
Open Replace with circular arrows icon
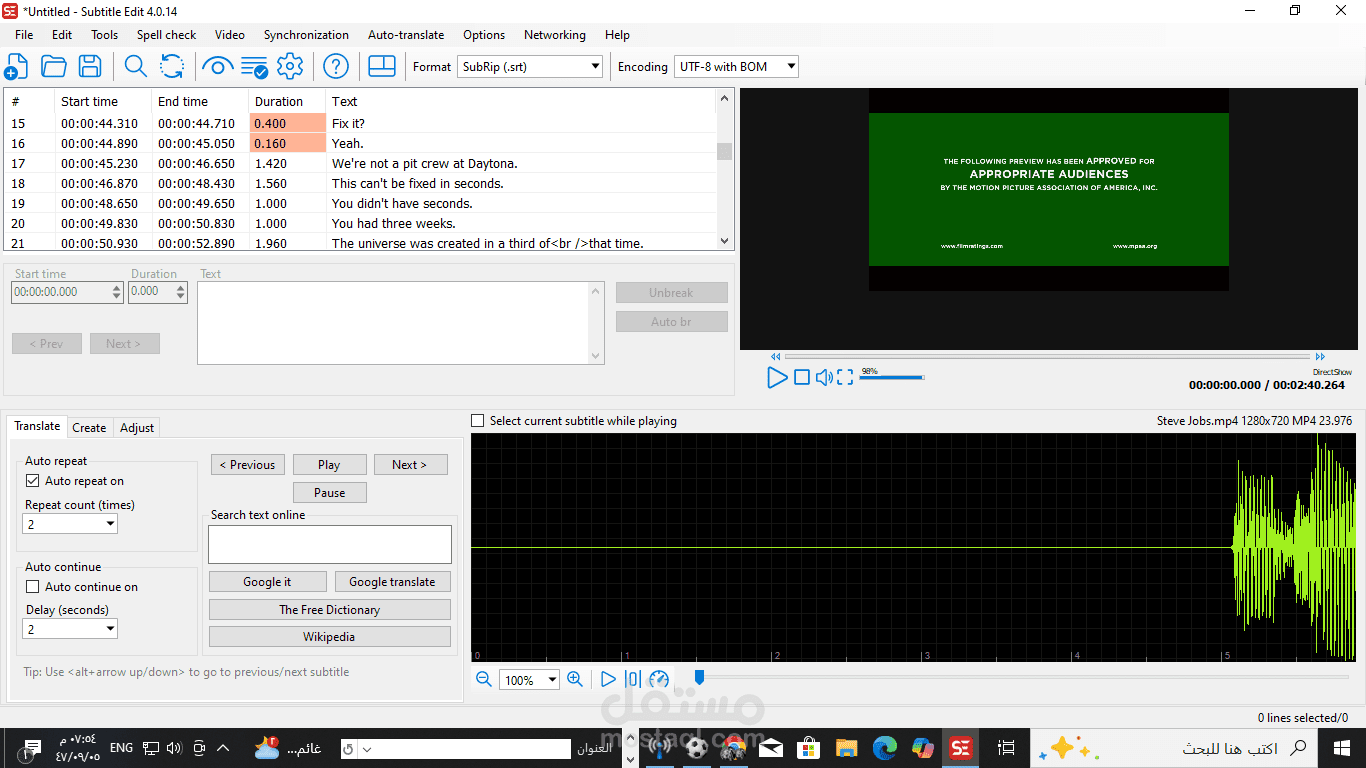click(x=172, y=67)
